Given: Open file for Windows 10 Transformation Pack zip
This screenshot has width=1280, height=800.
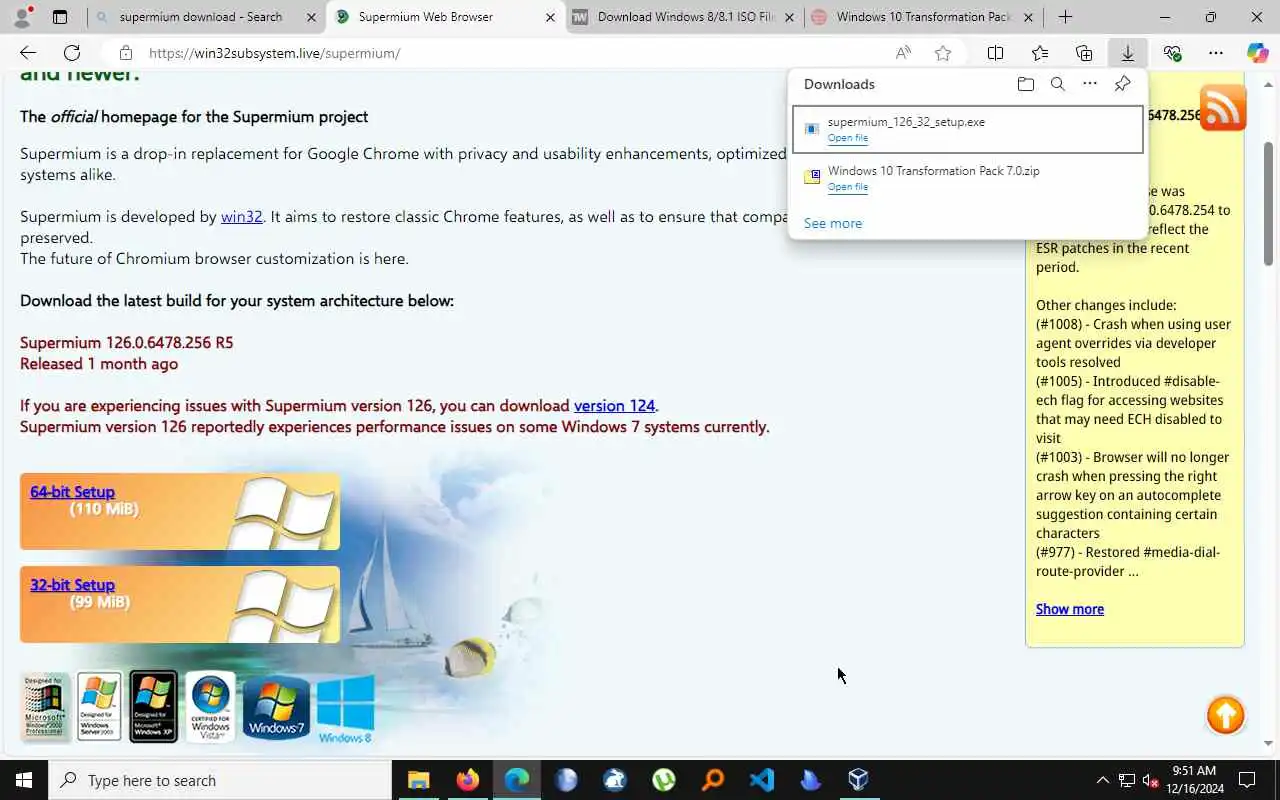Looking at the screenshot, I should tap(847, 187).
